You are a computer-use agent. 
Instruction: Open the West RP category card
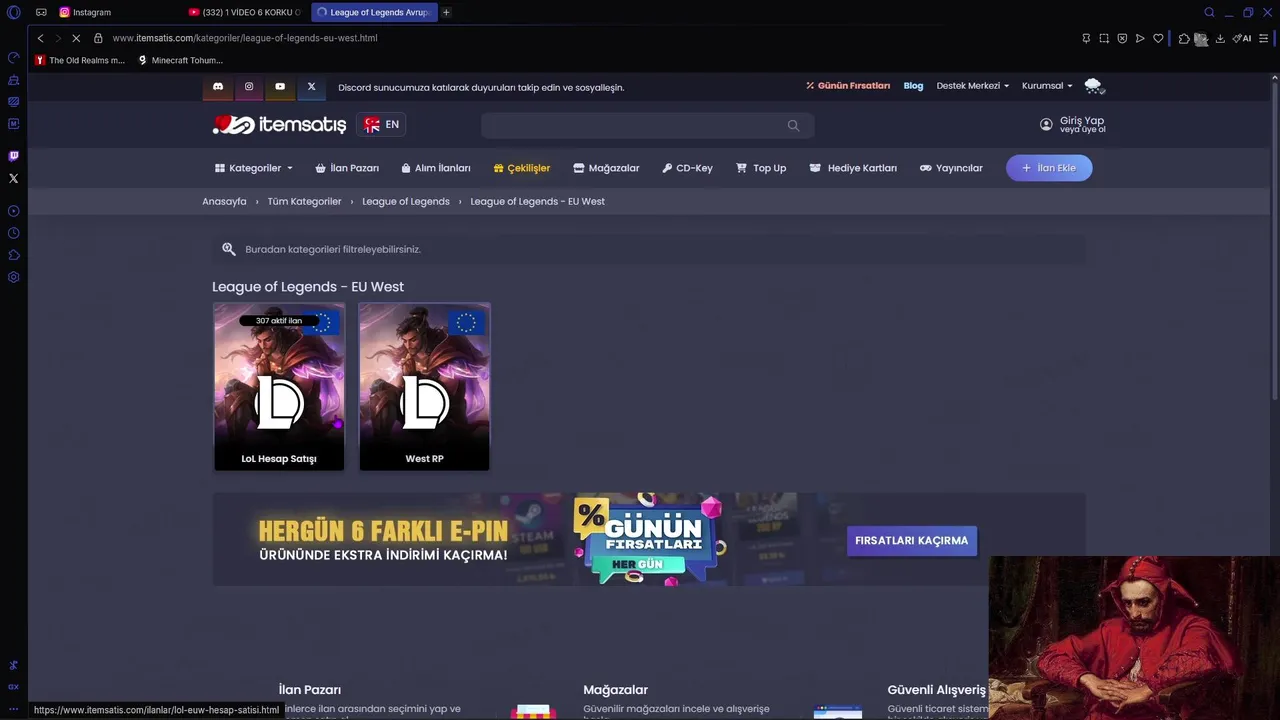[424, 387]
